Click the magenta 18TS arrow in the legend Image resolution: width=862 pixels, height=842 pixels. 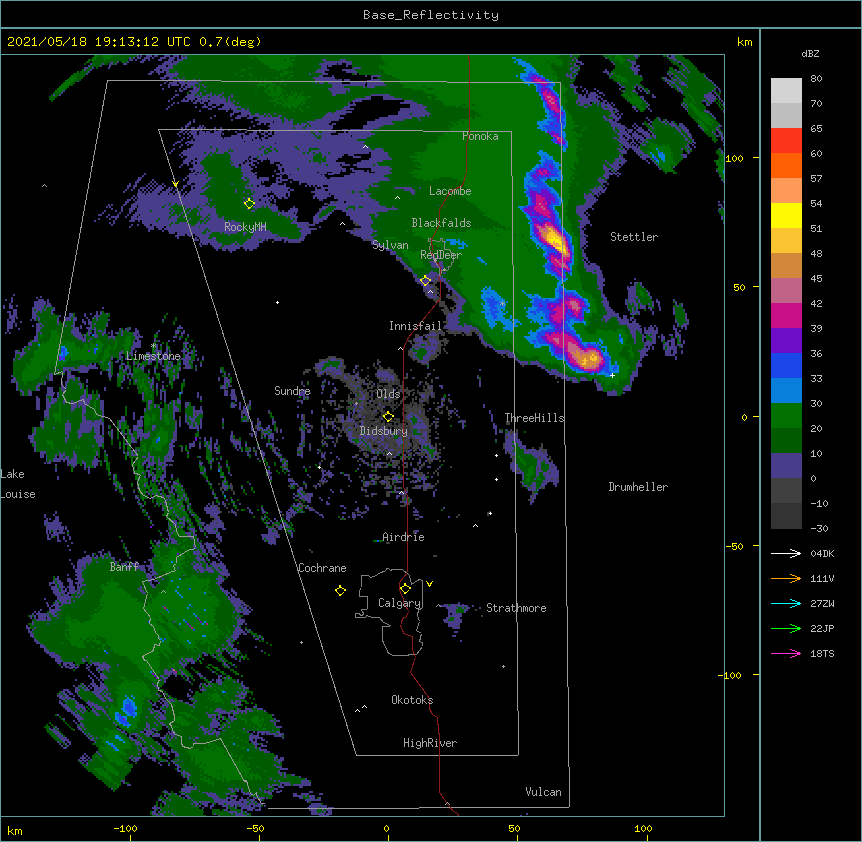(786, 653)
